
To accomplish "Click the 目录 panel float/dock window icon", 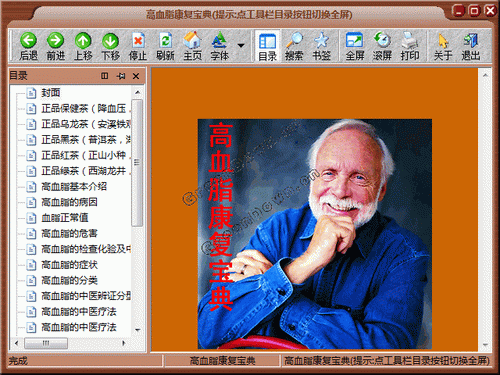I will coord(105,76).
